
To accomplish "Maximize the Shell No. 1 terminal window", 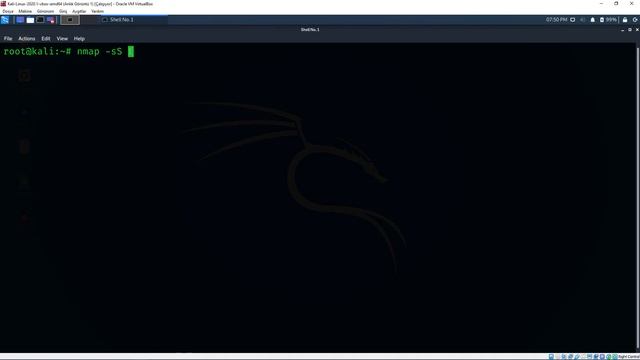I will (630, 30).
